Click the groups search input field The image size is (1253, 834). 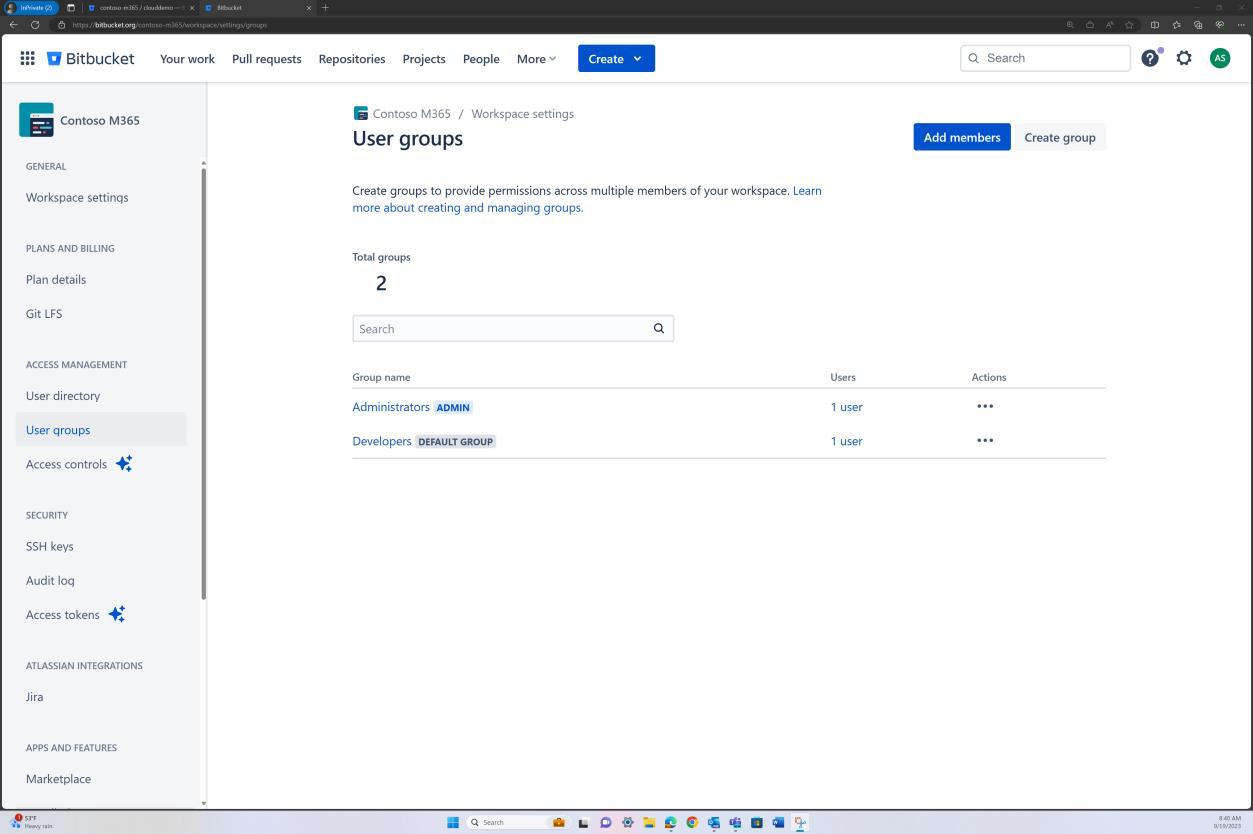500,328
